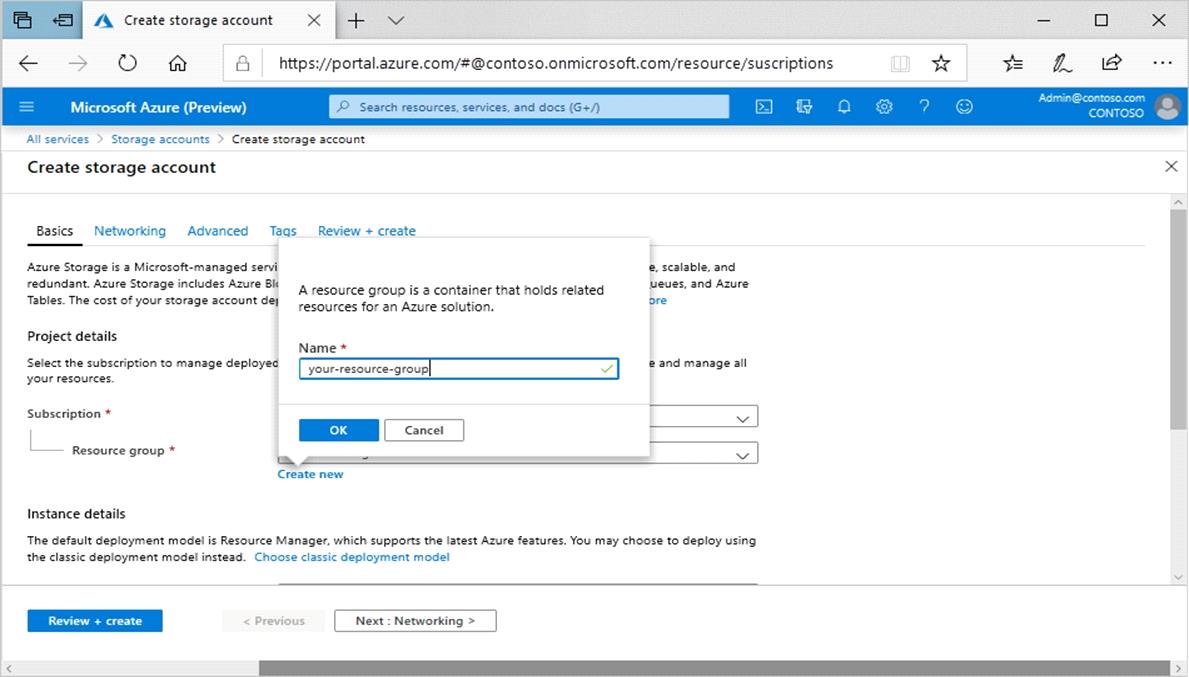Image resolution: width=1189 pixels, height=677 pixels.
Task: Cancel the new resource group dialog
Action: [x=424, y=430]
